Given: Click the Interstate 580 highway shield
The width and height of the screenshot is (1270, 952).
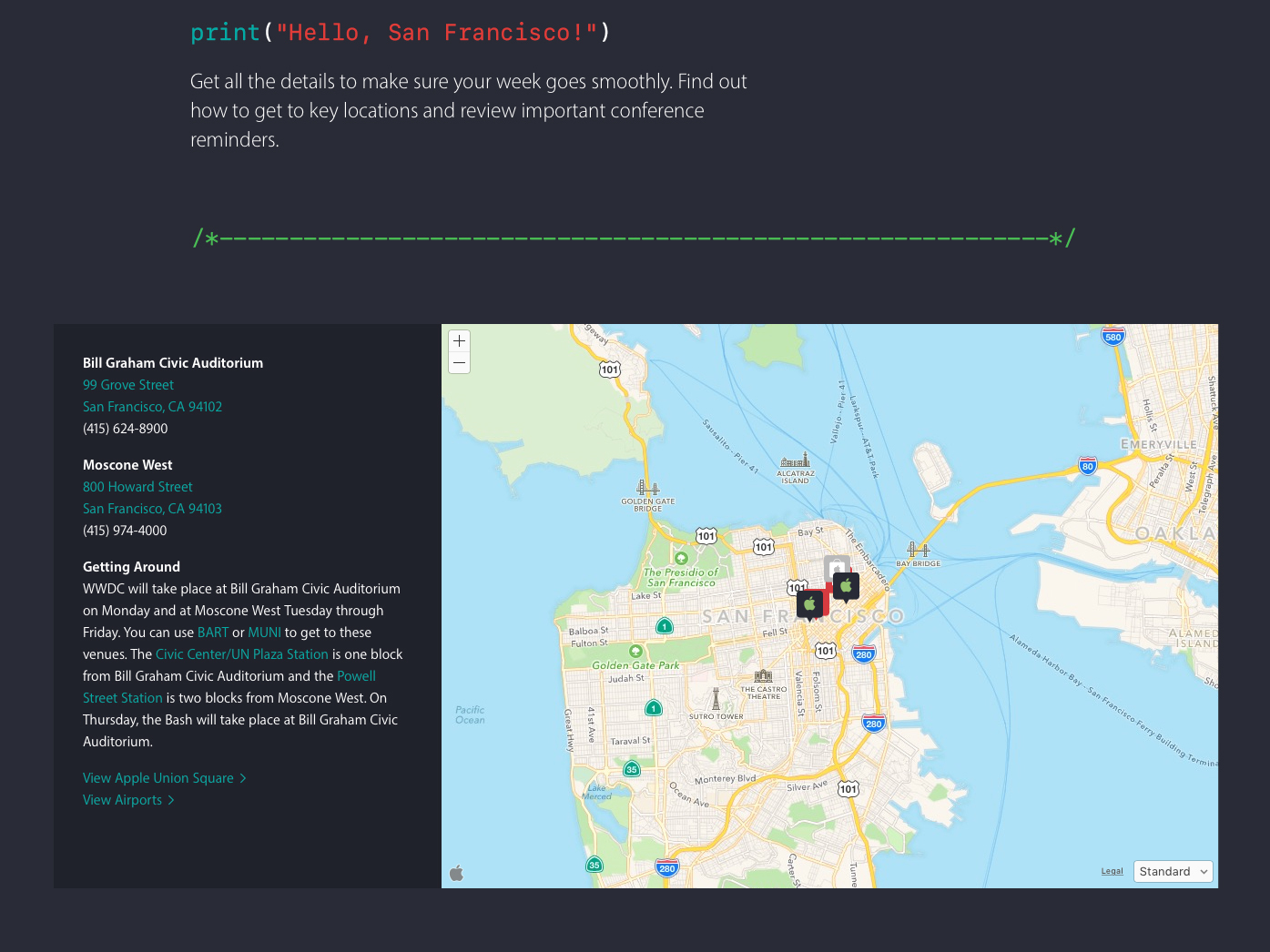Looking at the screenshot, I should (1113, 335).
